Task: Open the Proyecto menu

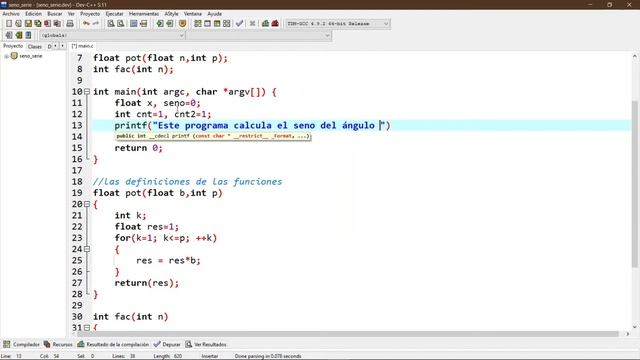Action: click(90, 14)
